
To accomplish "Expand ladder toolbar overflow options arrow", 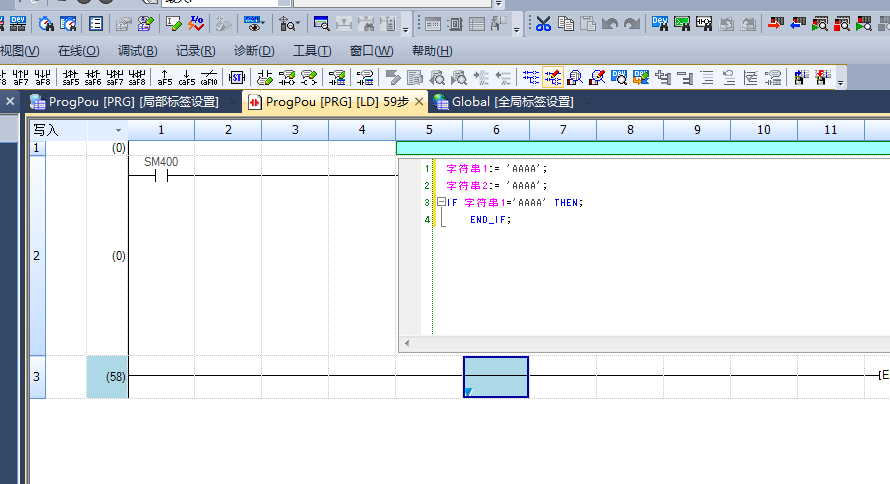I will click(841, 81).
